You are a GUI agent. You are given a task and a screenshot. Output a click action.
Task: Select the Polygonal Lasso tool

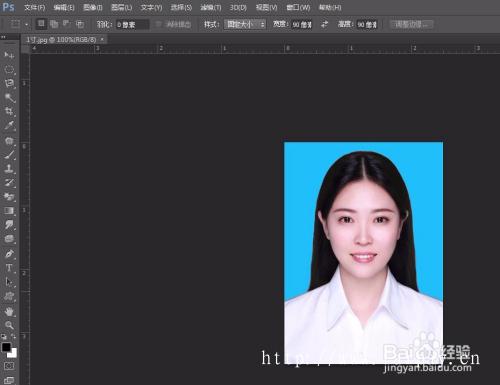[9, 83]
